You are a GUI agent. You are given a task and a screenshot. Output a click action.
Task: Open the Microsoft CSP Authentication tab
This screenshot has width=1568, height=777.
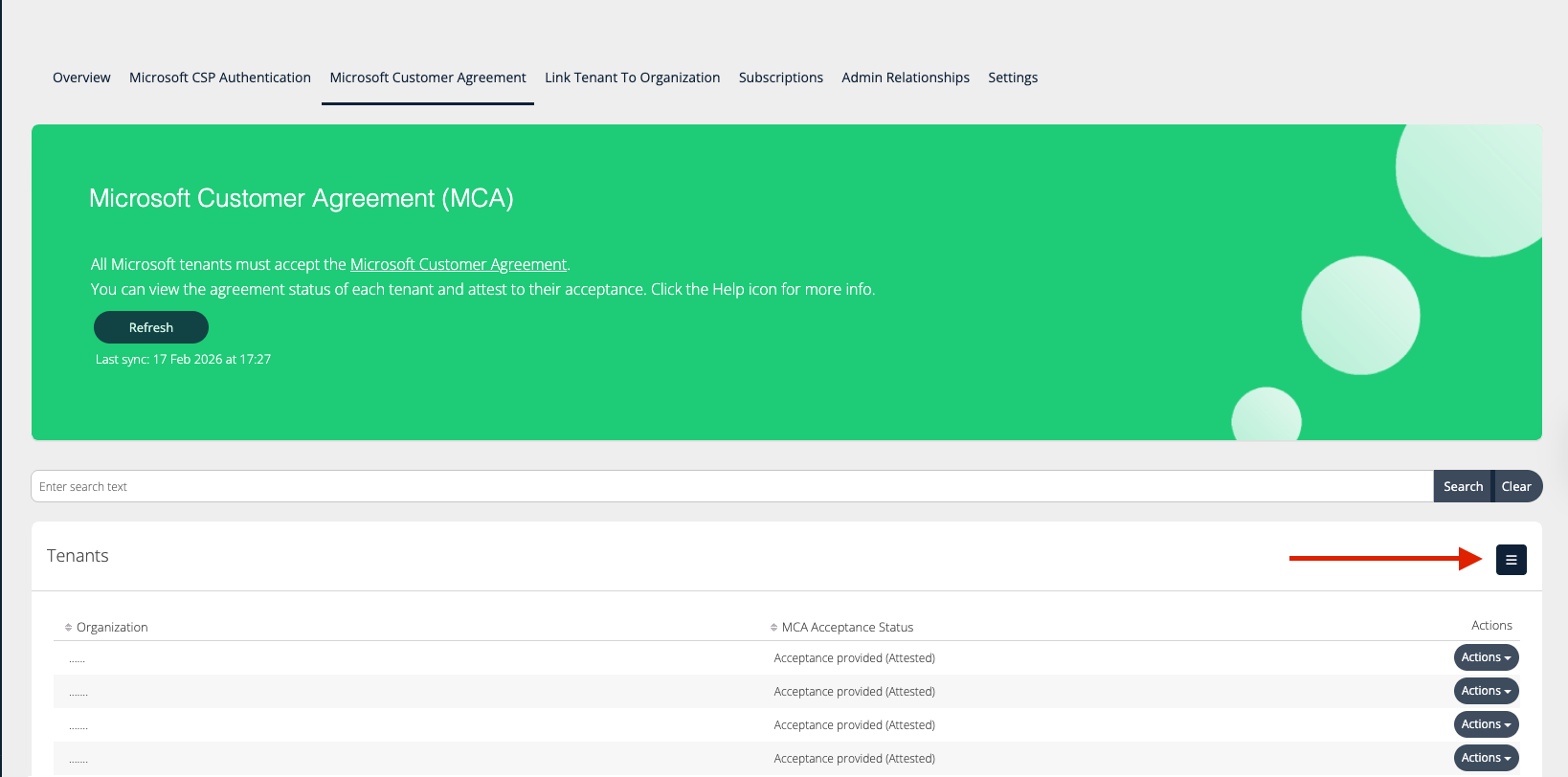(220, 78)
